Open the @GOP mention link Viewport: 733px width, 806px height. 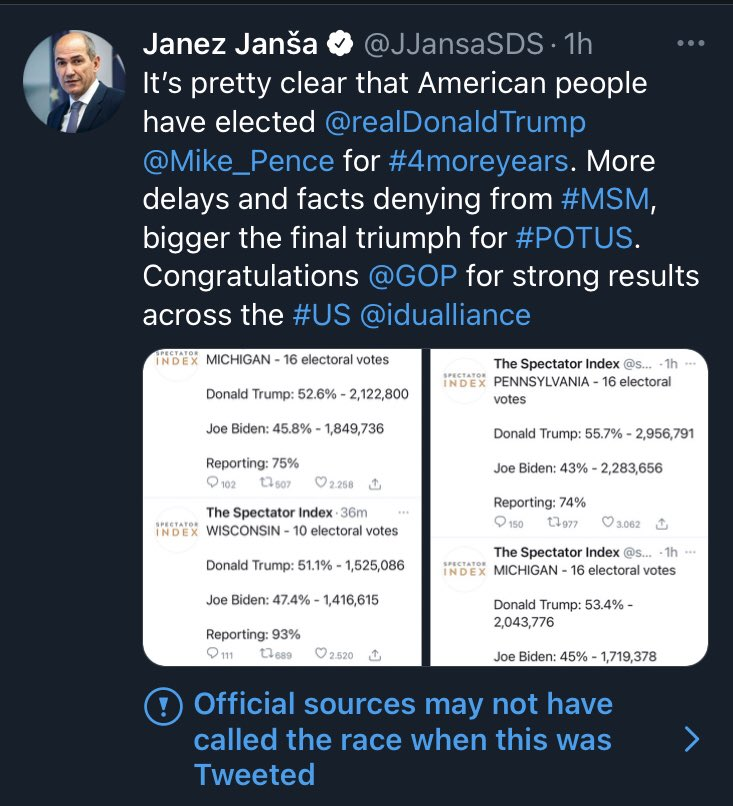(x=413, y=276)
